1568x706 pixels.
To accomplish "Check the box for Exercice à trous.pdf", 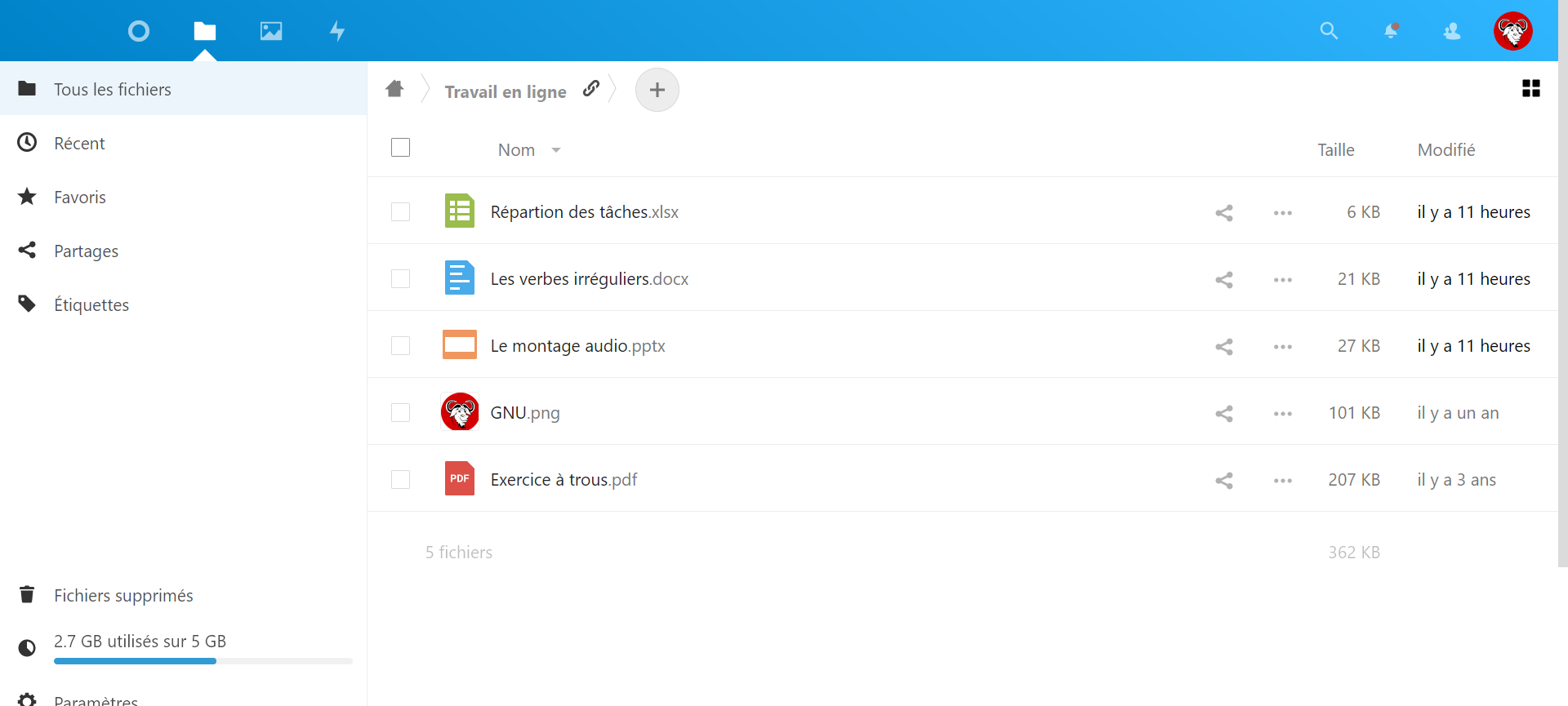I will (400, 480).
